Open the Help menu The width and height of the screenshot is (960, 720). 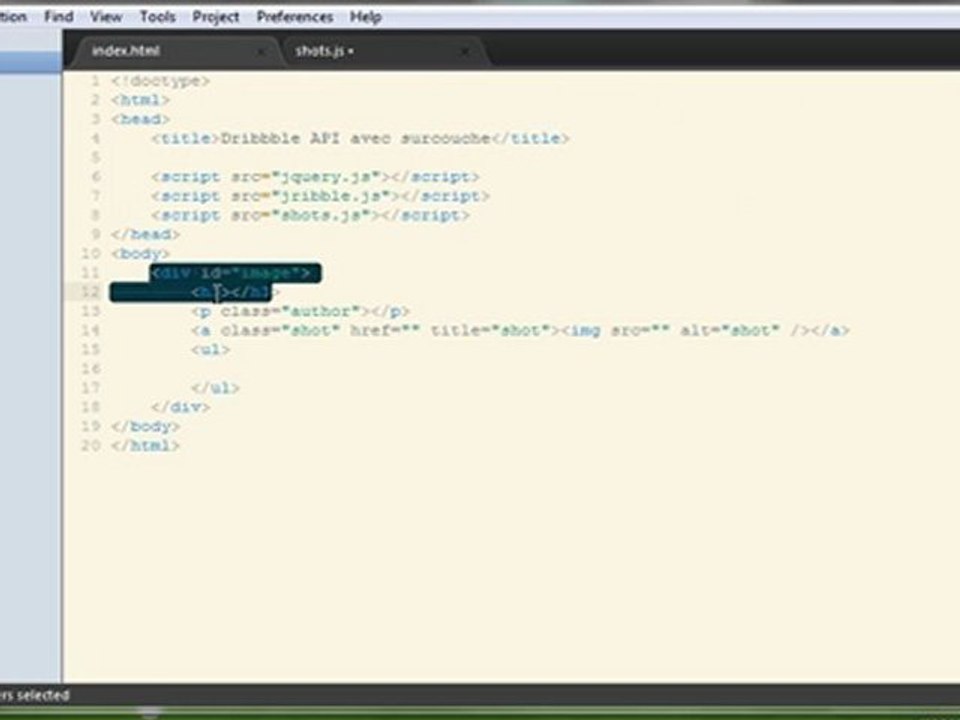[x=366, y=17]
